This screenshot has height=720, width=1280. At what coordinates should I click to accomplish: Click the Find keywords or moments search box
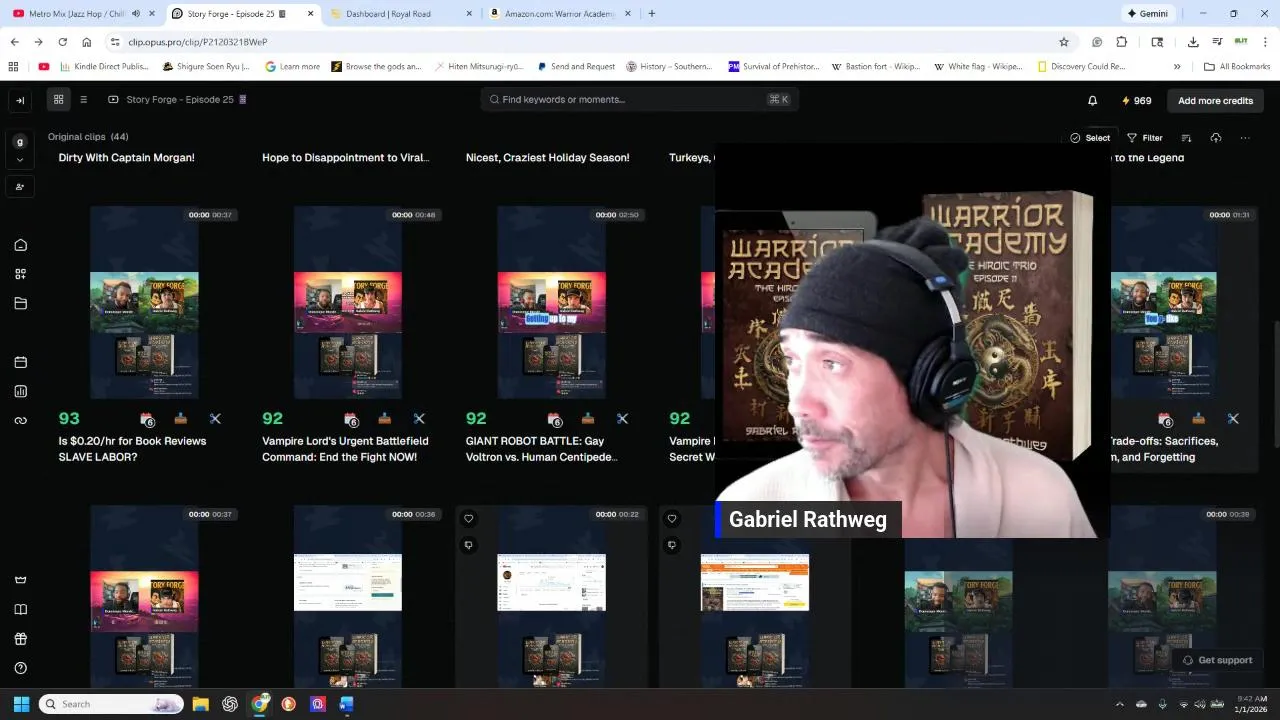click(639, 100)
